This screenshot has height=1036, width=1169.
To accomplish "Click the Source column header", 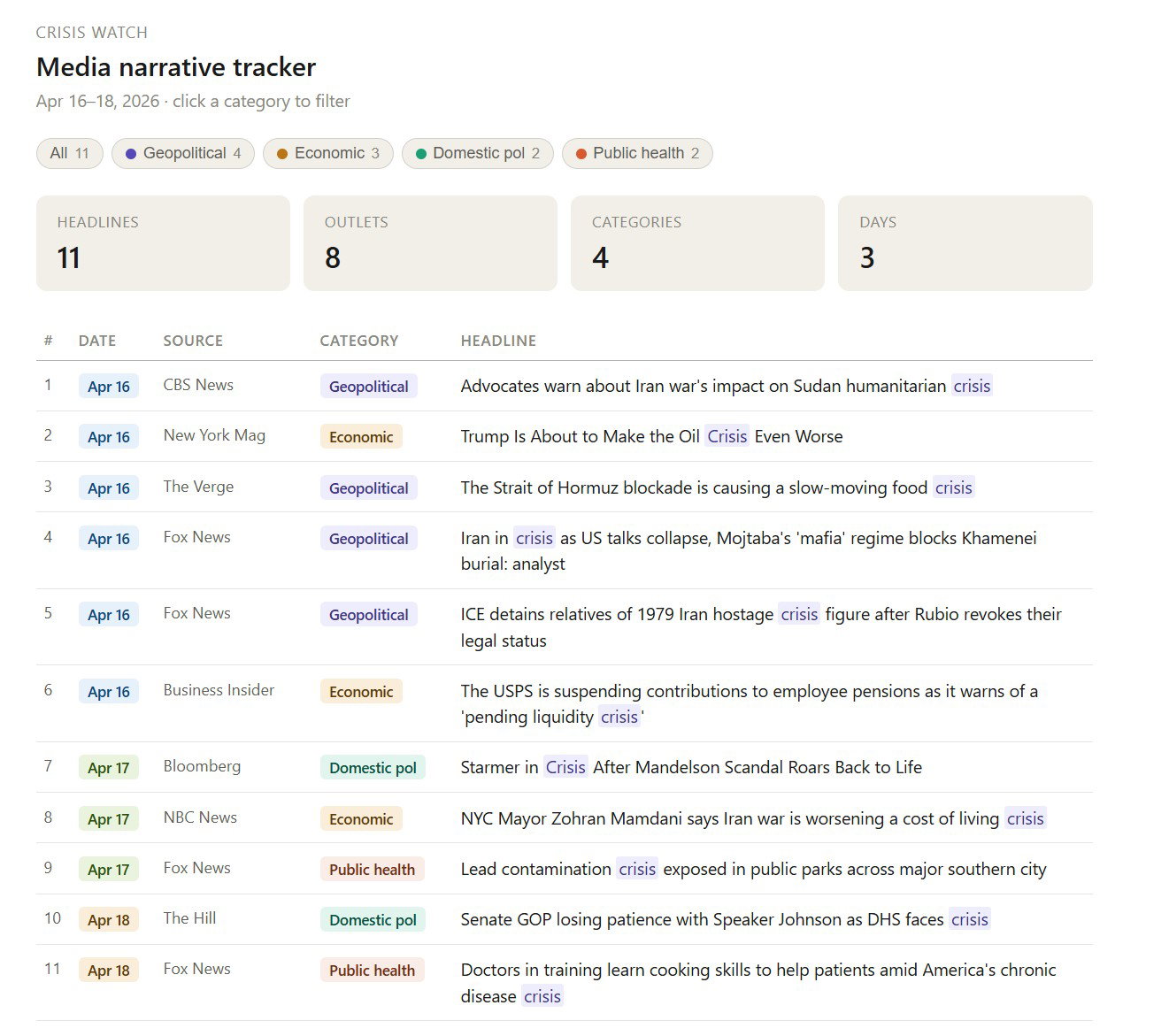I will [x=193, y=341].
